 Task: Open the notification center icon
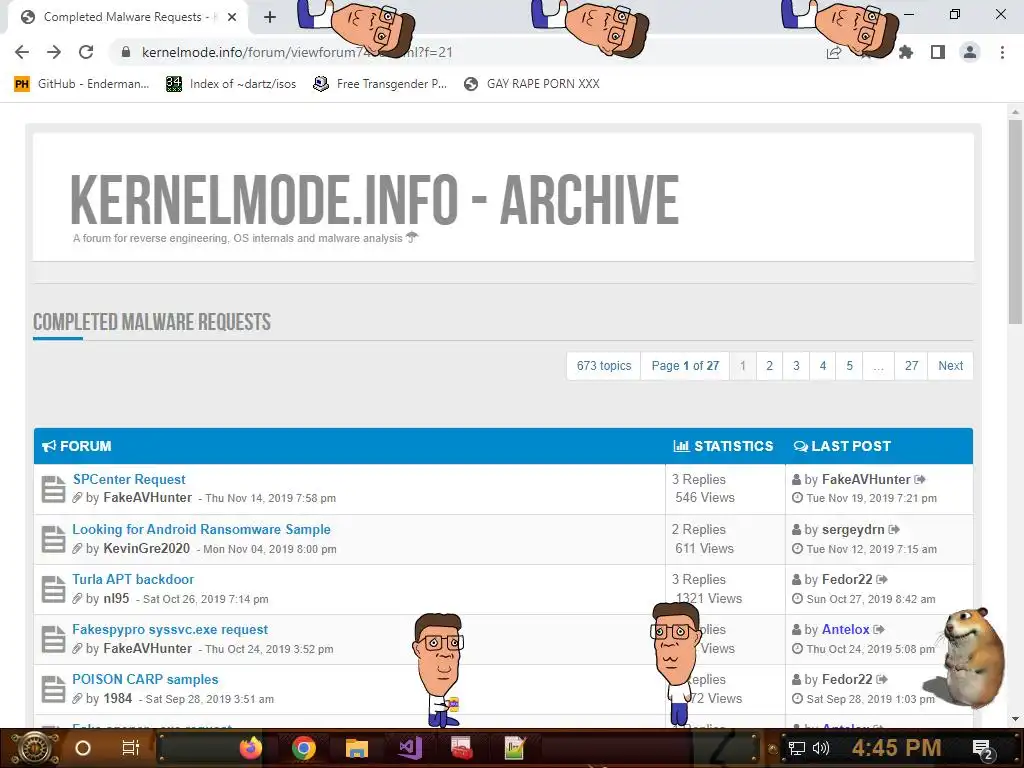tap(983, 749)
